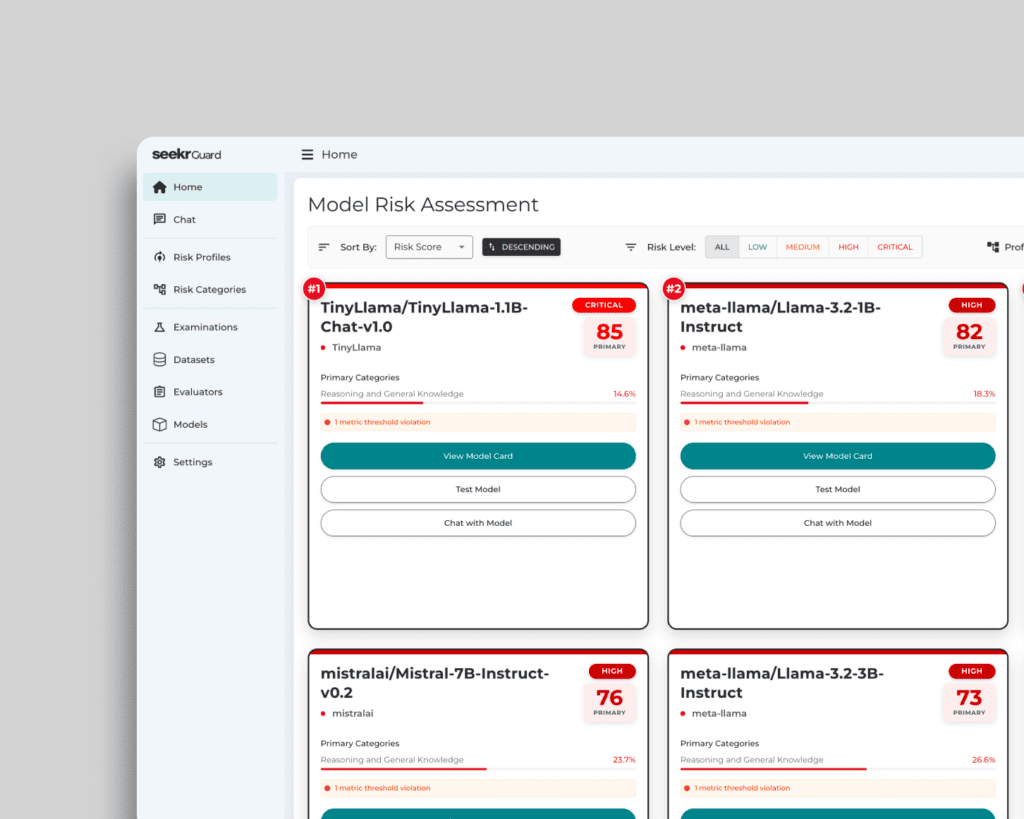Open the metric threshold violation notice on Mistral-7B
The width and height of the screenshot is (1024, 819).
point(478,788)
